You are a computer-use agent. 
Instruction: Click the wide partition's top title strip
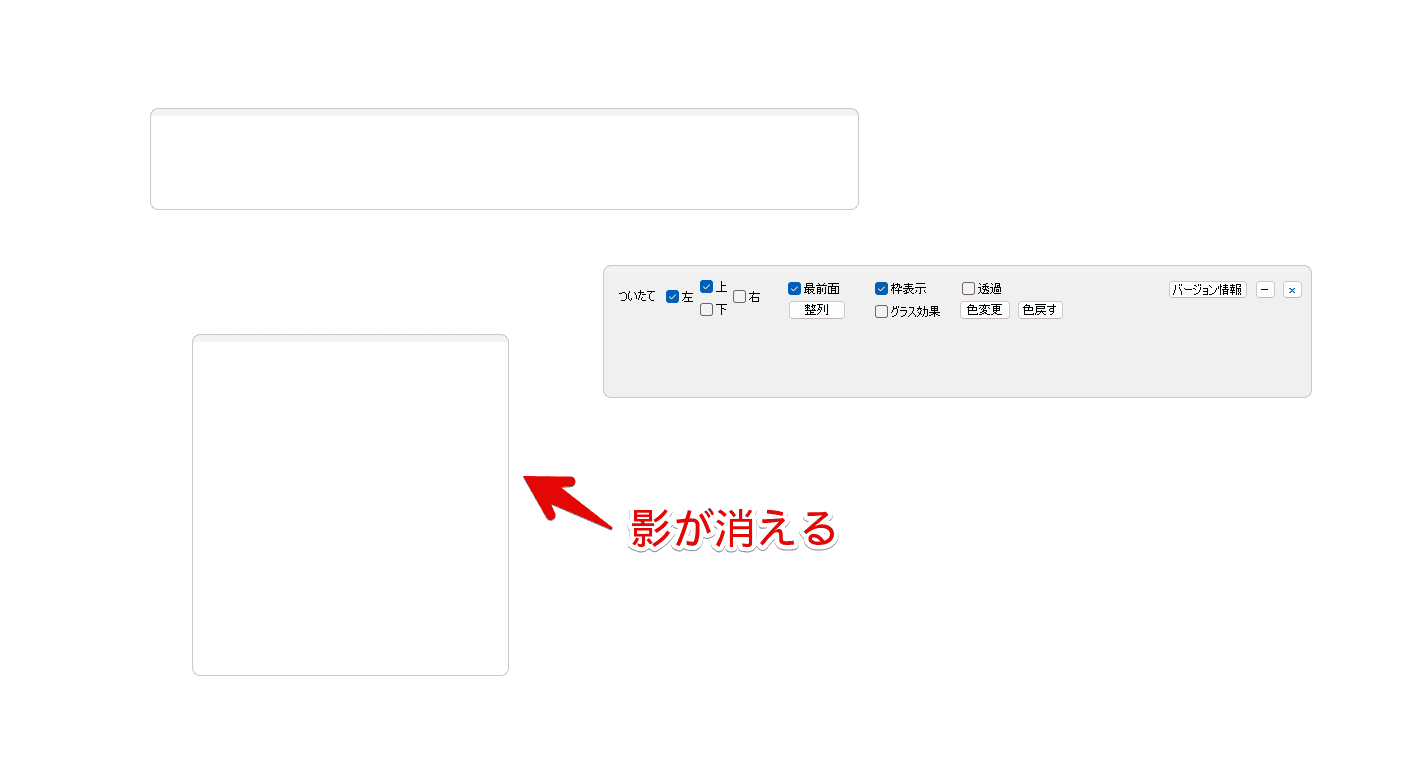point(504,113)
